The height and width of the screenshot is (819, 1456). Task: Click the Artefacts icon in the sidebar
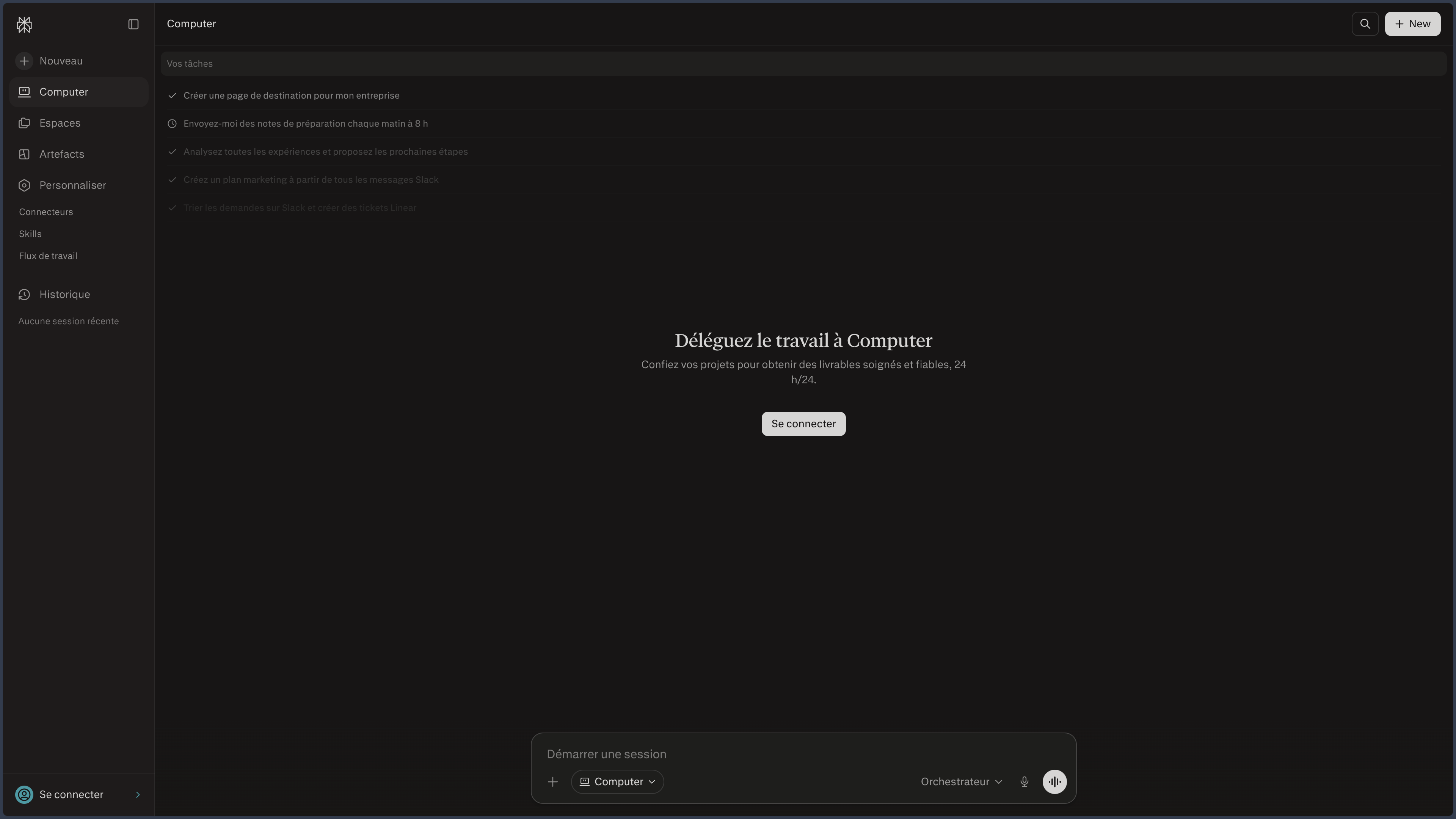(x=24, y=154)
